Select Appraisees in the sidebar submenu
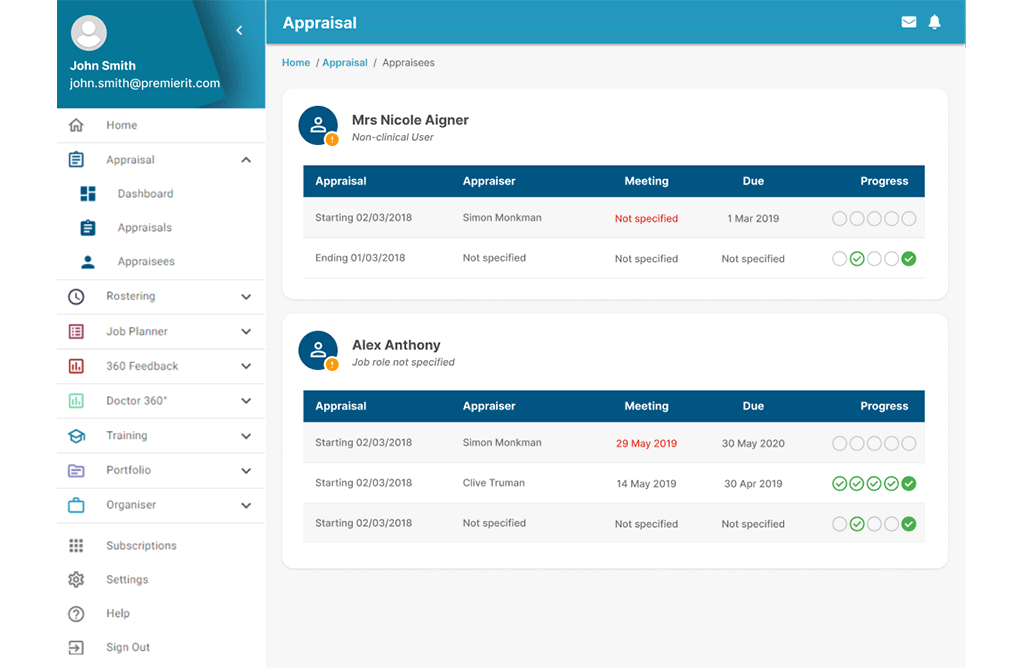This screenshot has width=1024, height=668. click(x=146, y=261)
